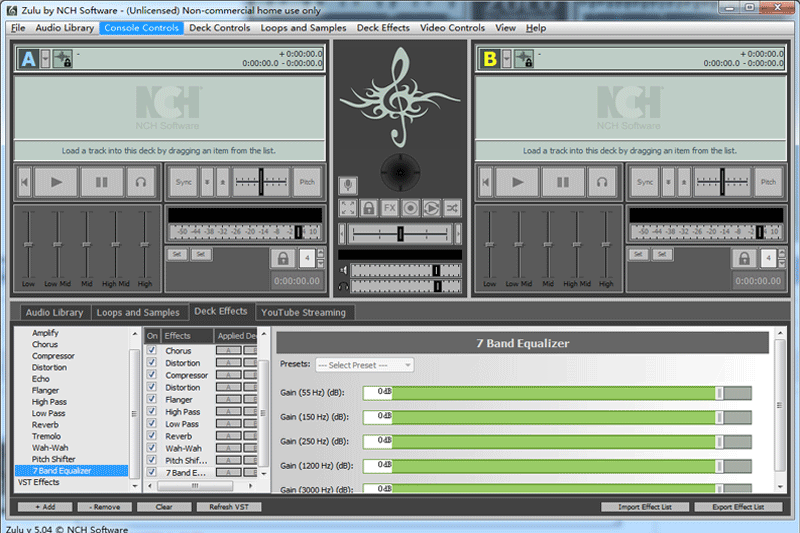Jump to start on Deck A
This screenshot has height=533, width=800.
(24, 182)
